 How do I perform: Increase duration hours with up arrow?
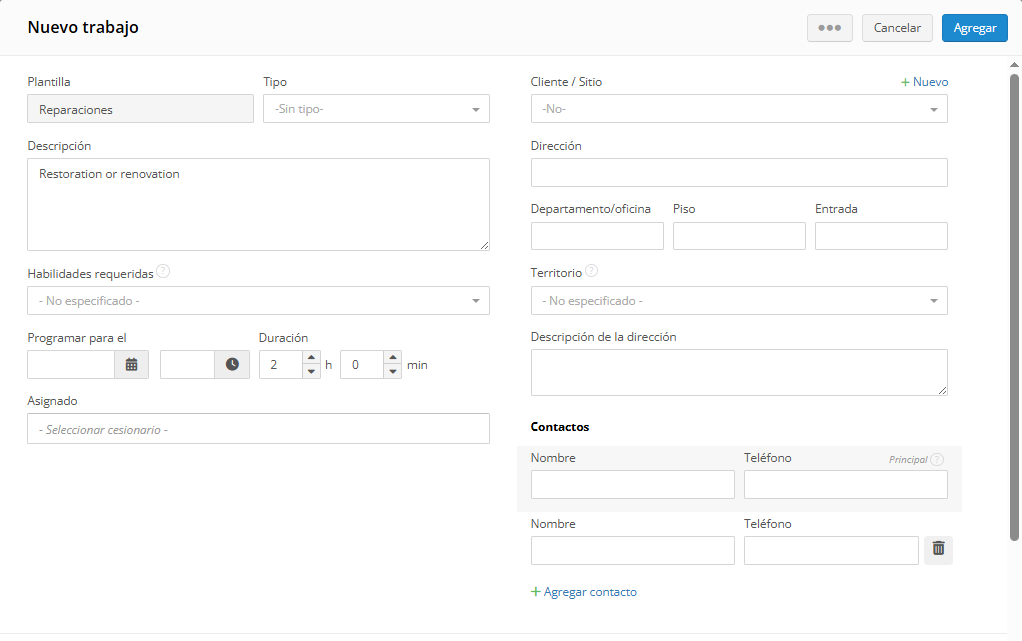(x=312, y=358)
